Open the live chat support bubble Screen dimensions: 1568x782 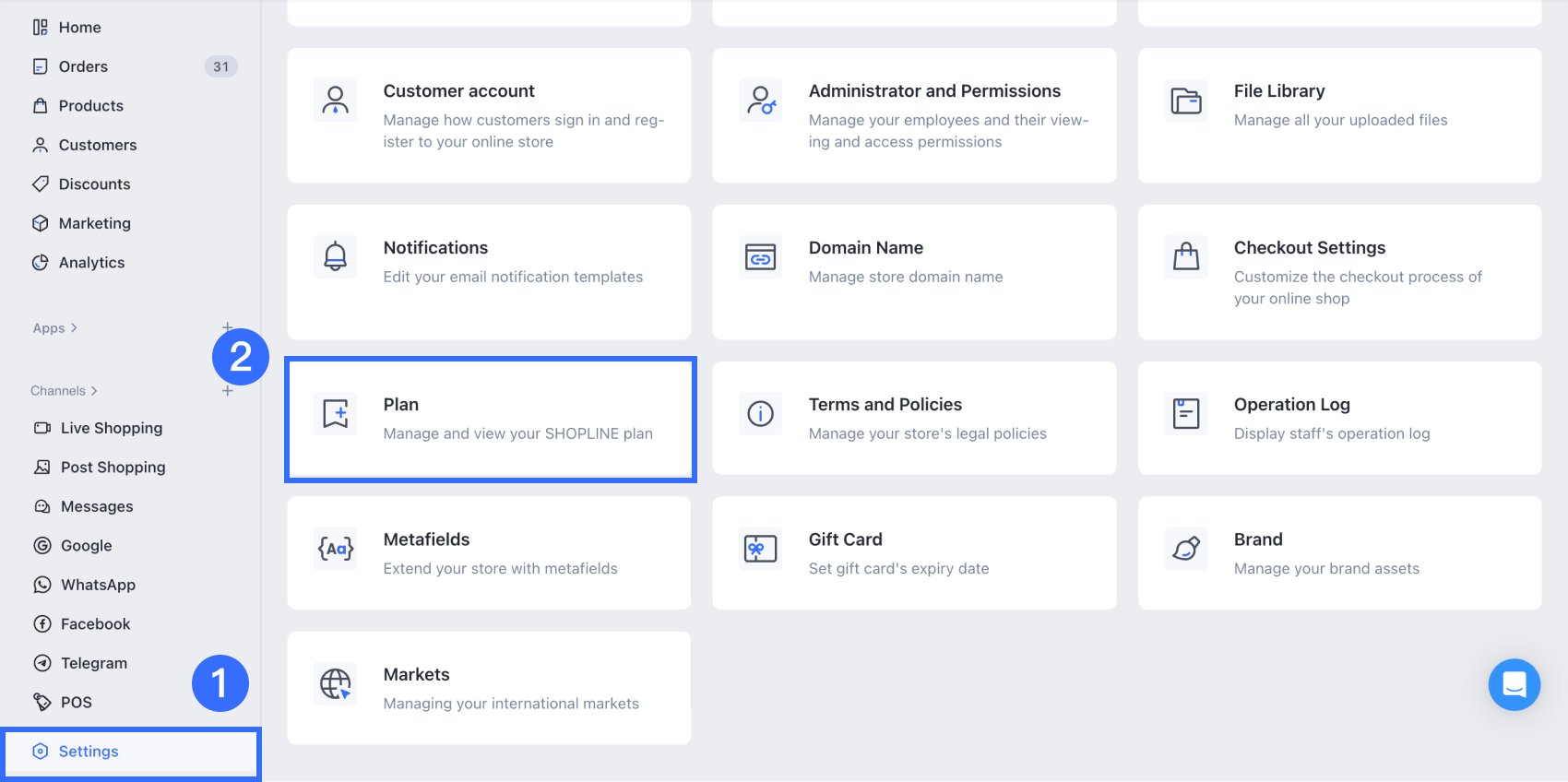[1514, 684]
